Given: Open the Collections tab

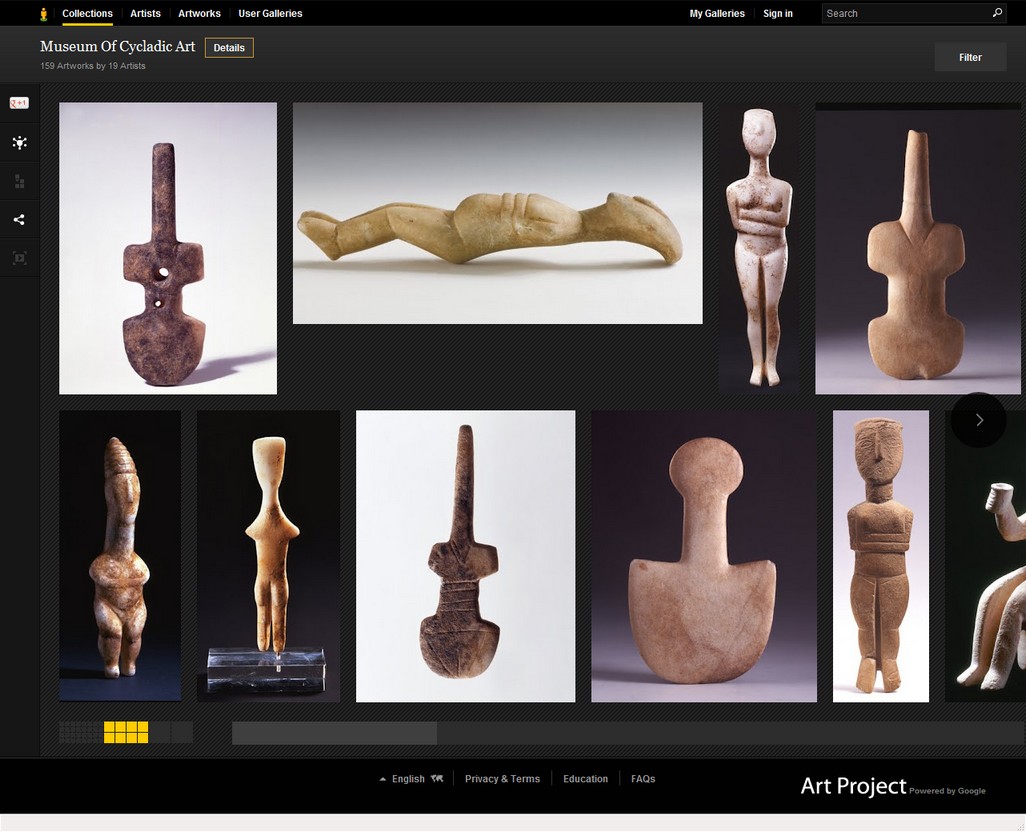Looking at the screenshot, I should pos(87,13).
